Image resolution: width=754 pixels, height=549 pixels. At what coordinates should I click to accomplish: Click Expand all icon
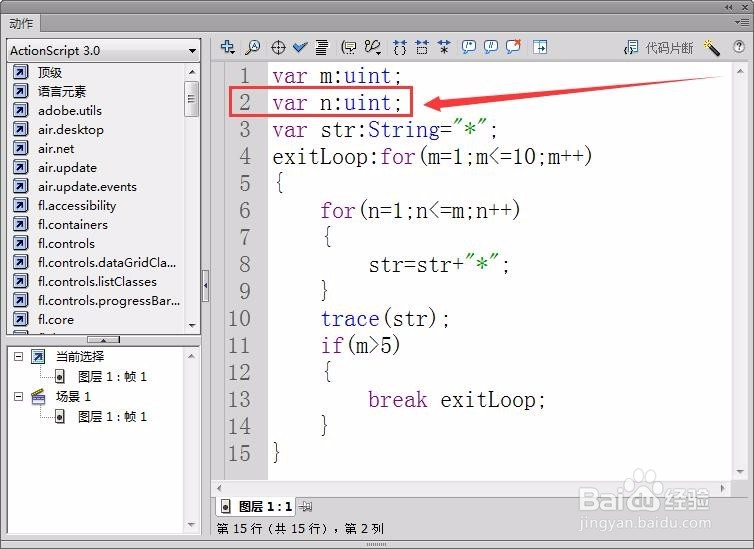(444, 47)
